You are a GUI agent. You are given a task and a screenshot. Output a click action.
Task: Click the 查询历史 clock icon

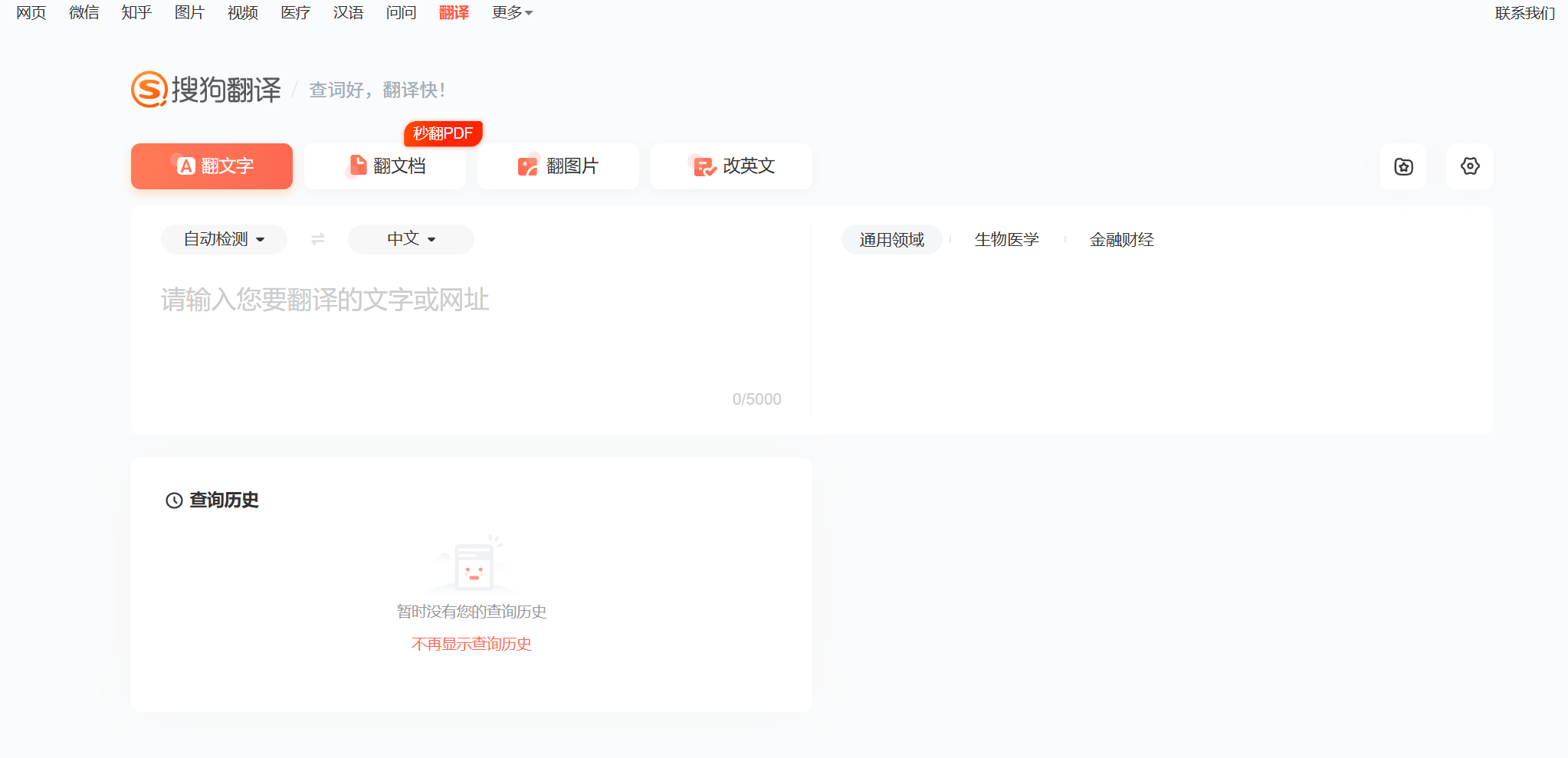click(174, 500)
